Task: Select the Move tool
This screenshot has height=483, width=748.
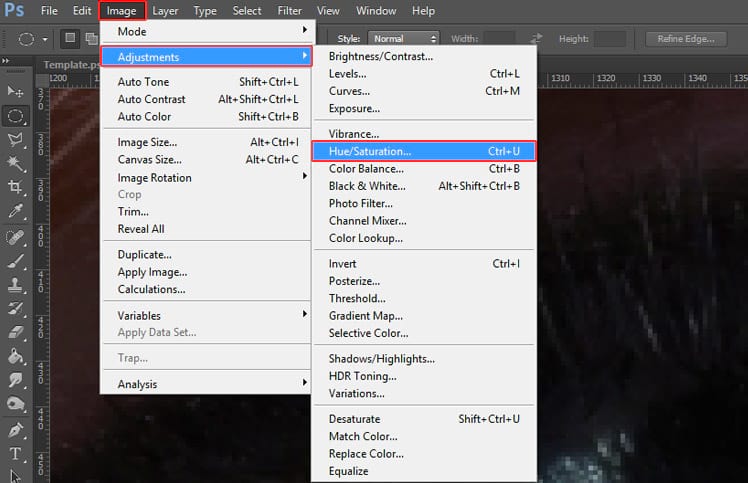Action: [x=15, y=91]
